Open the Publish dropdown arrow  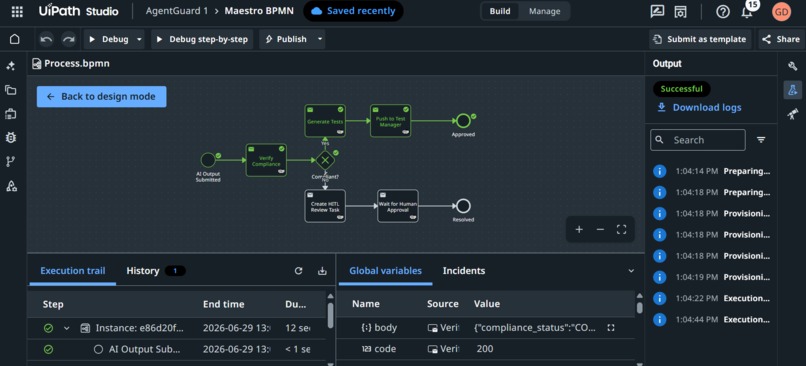point(320,40)
